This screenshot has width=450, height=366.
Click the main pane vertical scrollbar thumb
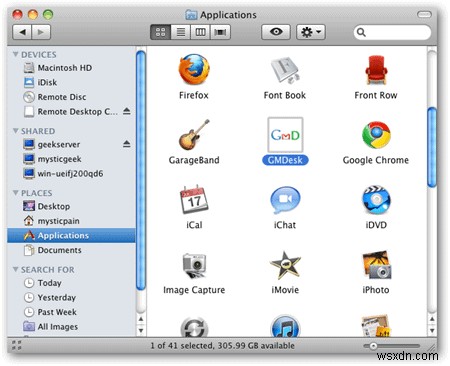click(x=432, y=147)
